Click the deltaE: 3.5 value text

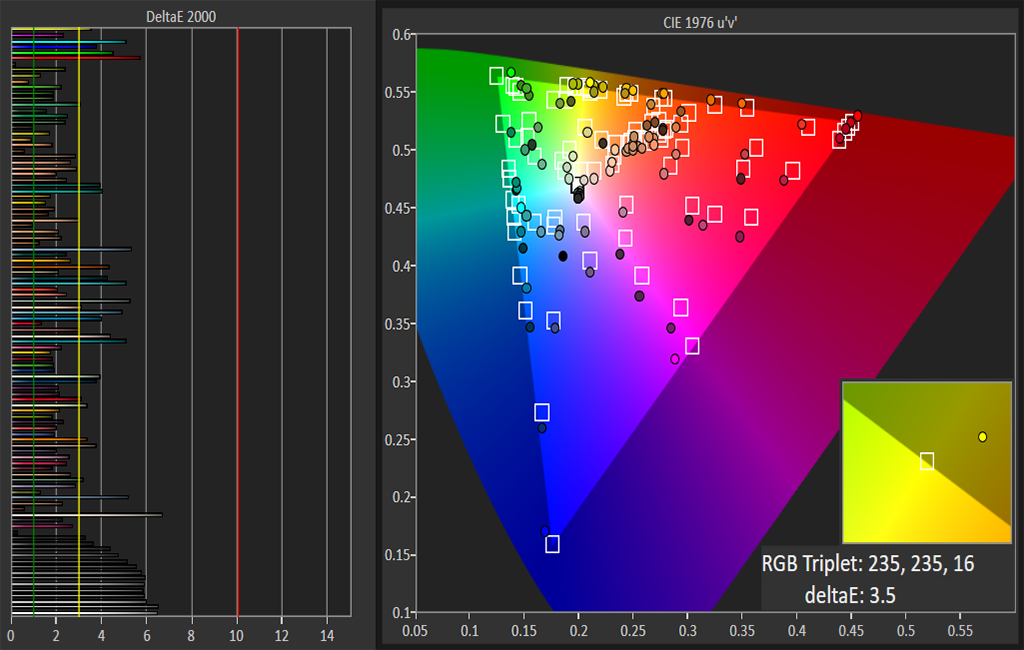(x=850, y=595)
